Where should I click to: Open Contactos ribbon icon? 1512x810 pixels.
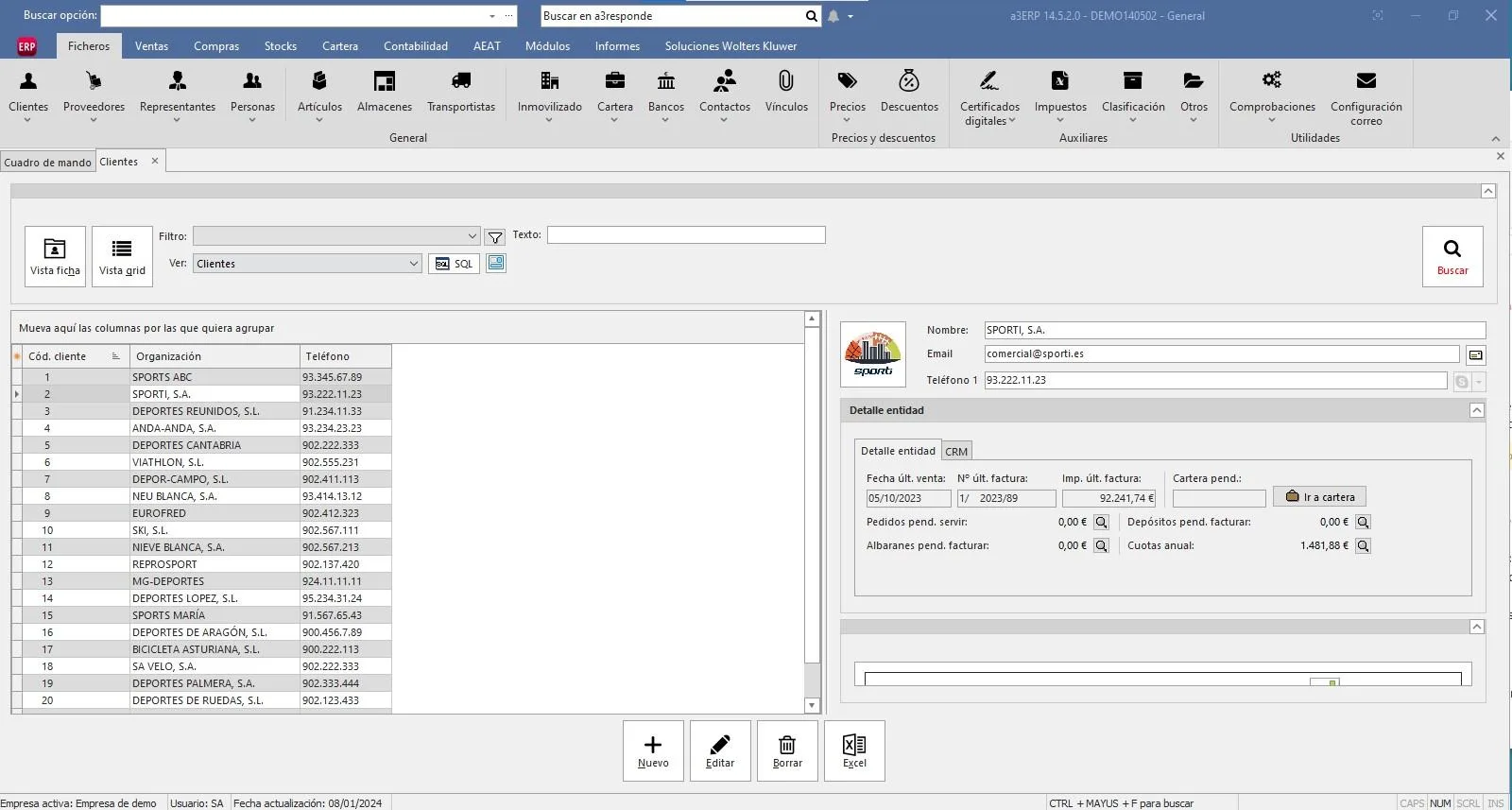click(725, 94)
